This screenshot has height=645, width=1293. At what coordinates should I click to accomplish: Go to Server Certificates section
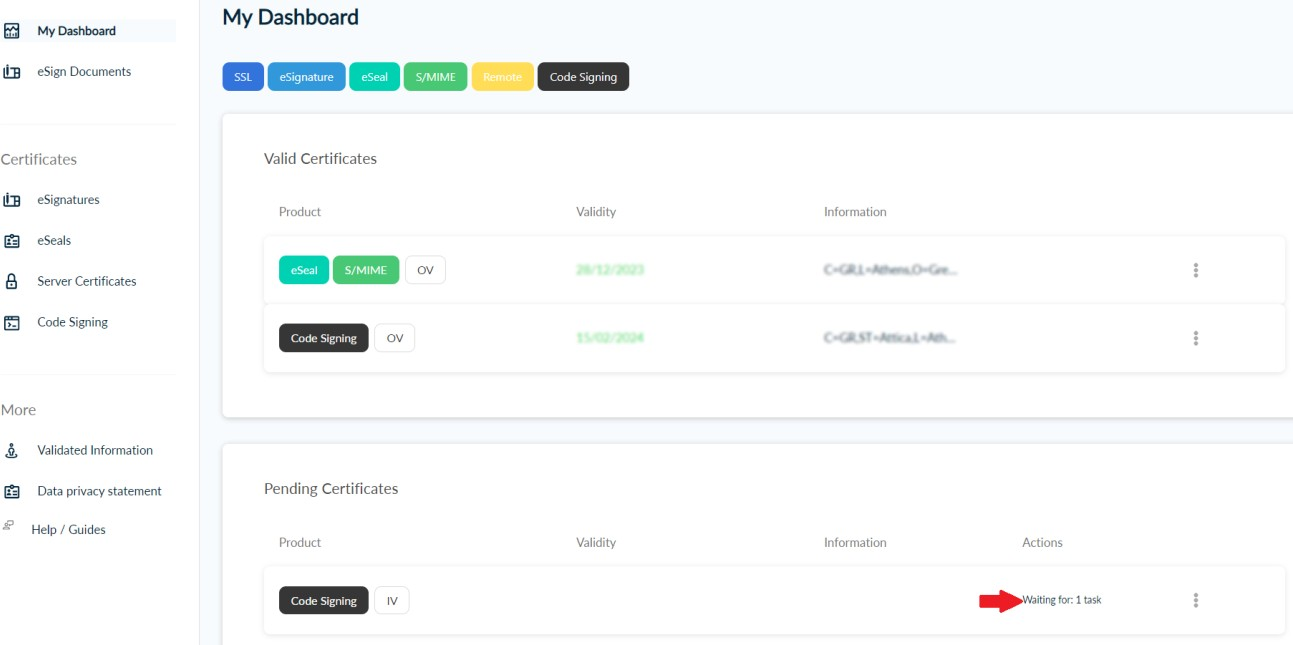86,282
